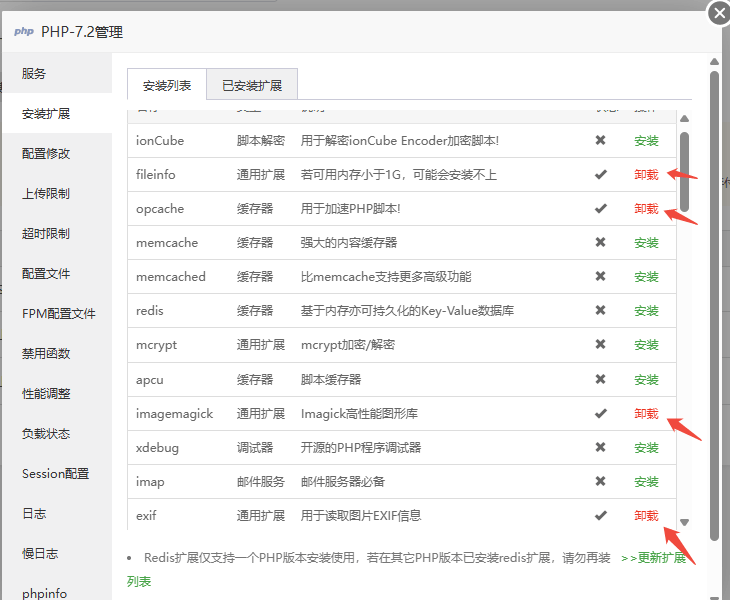
Task: Open 禁用函数 section
Action: pos(46,353)
